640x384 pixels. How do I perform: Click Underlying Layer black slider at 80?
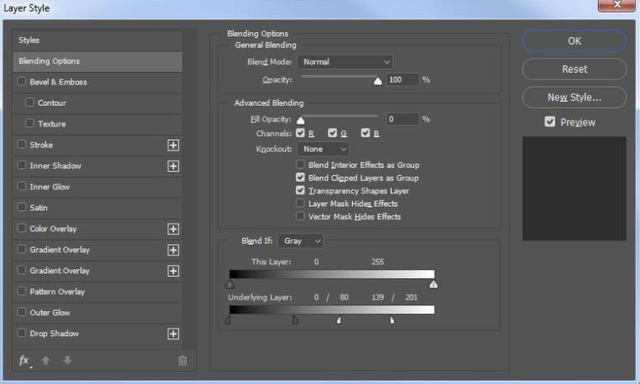point(295,320)
